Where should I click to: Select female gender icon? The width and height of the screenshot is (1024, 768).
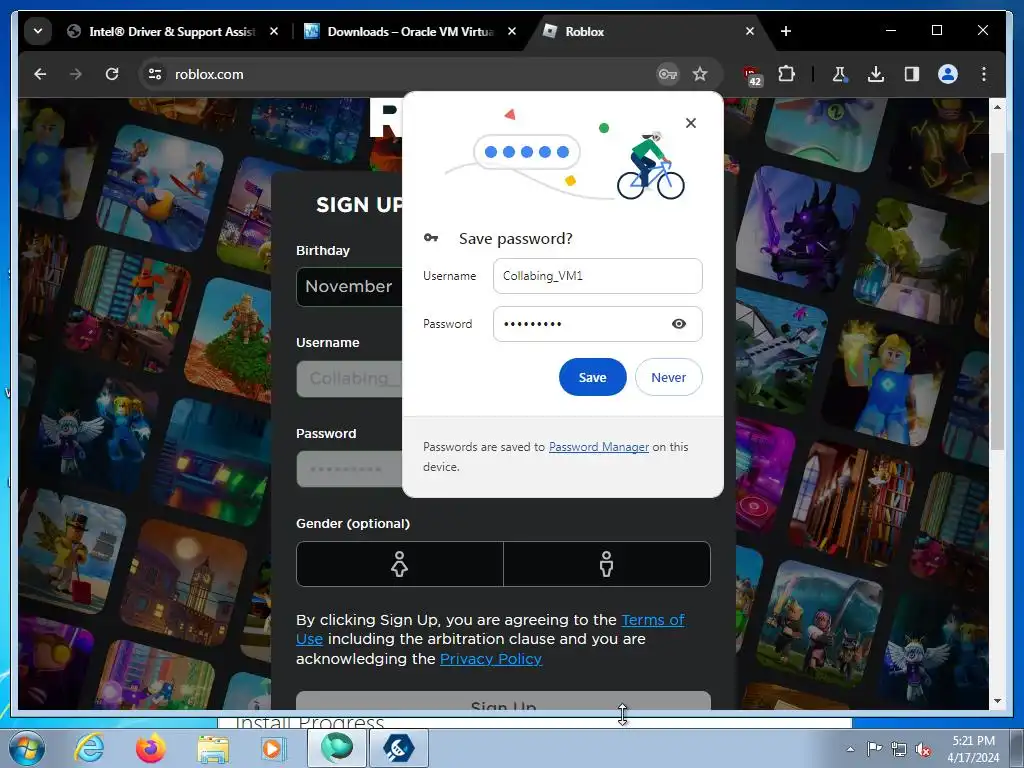[x=400, y=564]
